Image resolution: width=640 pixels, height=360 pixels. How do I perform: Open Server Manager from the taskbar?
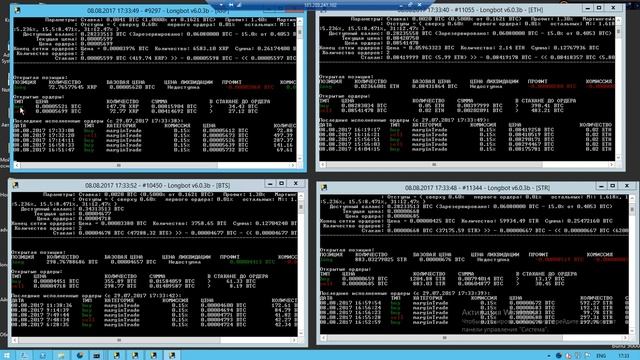(24, 356)
